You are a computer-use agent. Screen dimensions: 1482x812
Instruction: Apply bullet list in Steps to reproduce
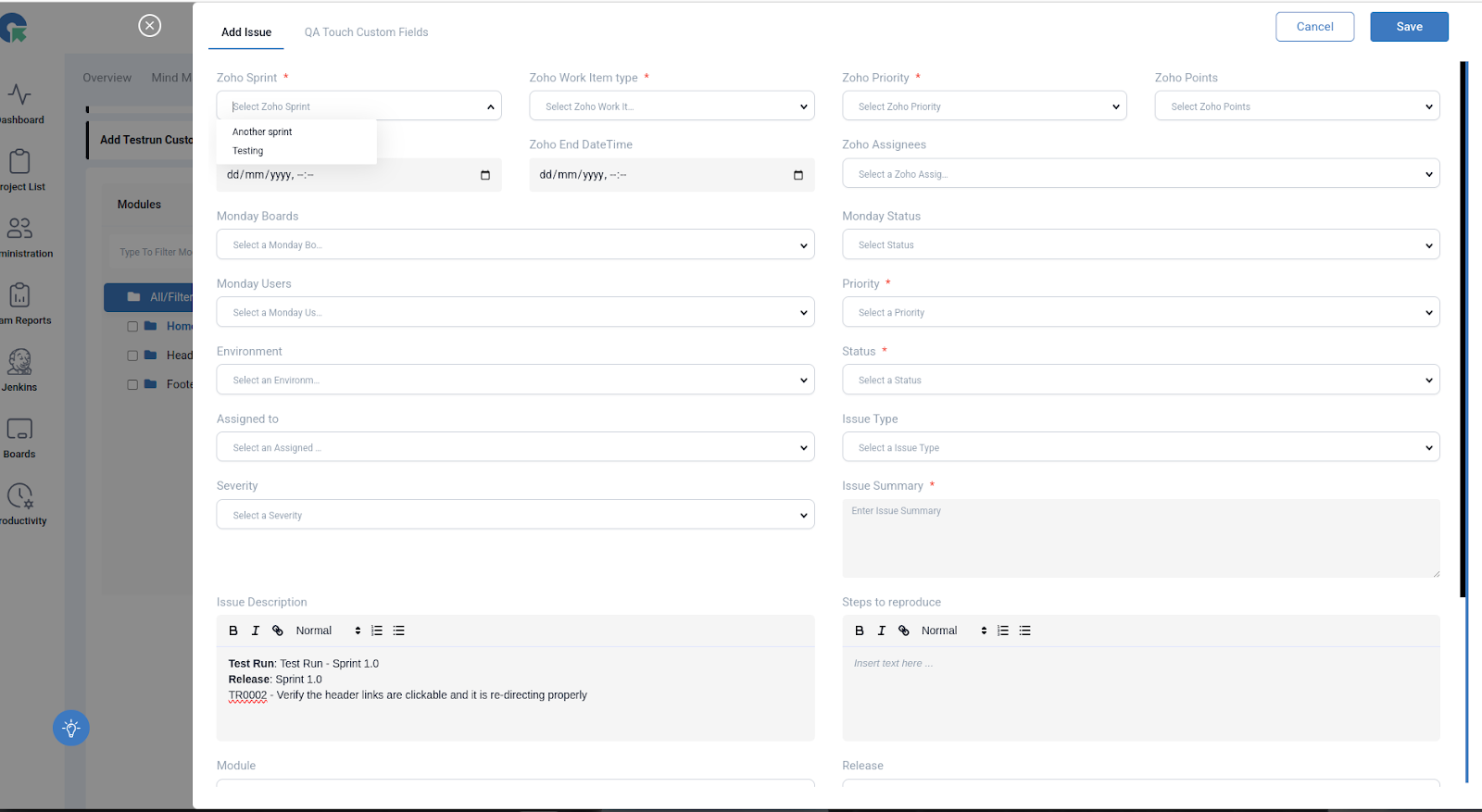point(1024,631)
